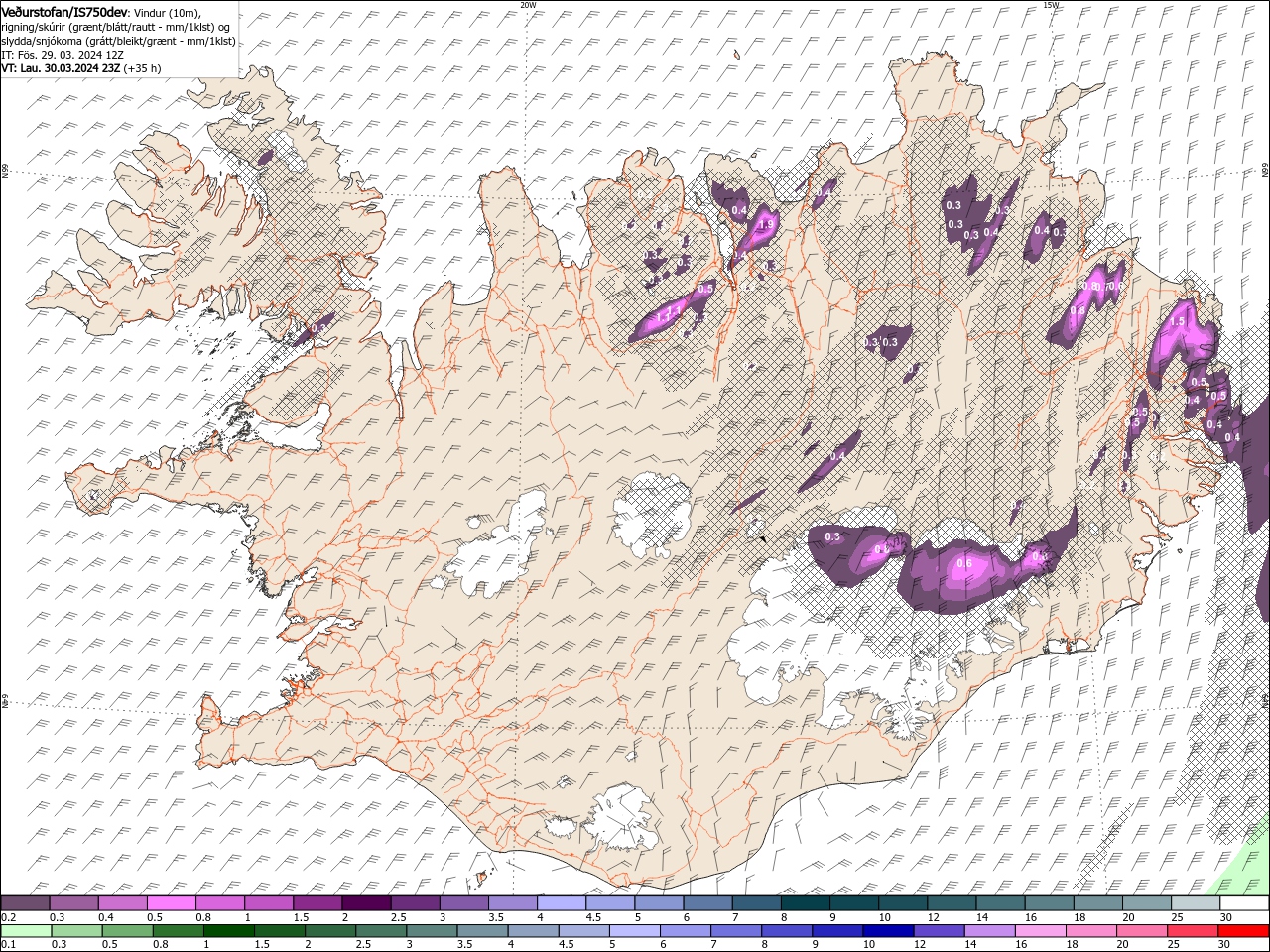1270x952 pixels.
Task: Click the 15W longitude label at top
Action: click(1051, 4)
